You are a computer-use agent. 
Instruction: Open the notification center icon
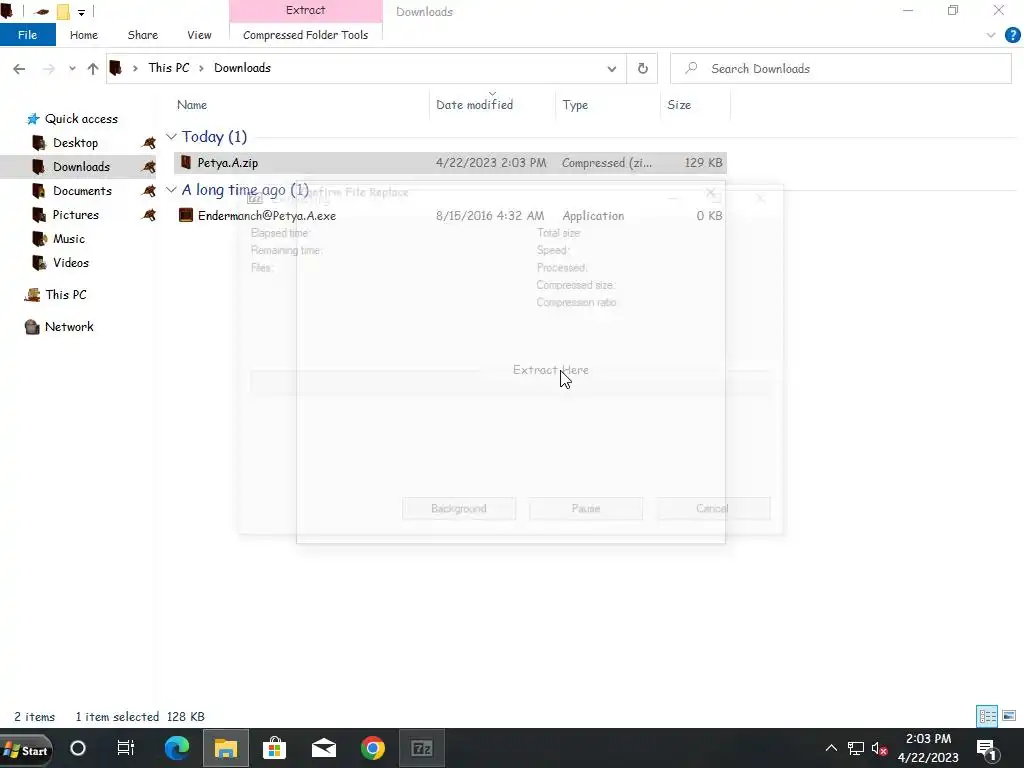click(x=986, y=748)
